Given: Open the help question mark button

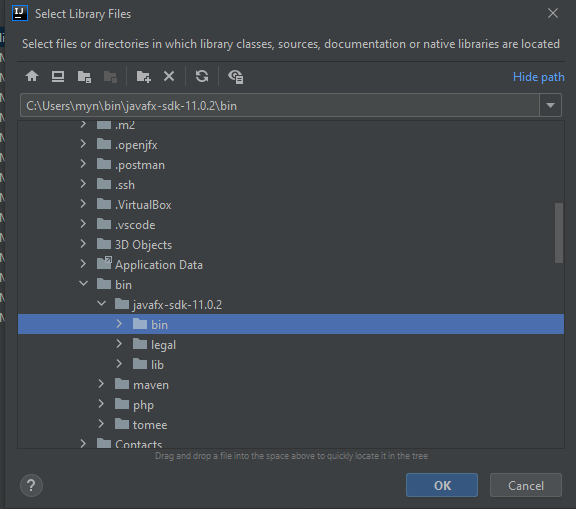Looking at the screenshot, I should (31, 485).
